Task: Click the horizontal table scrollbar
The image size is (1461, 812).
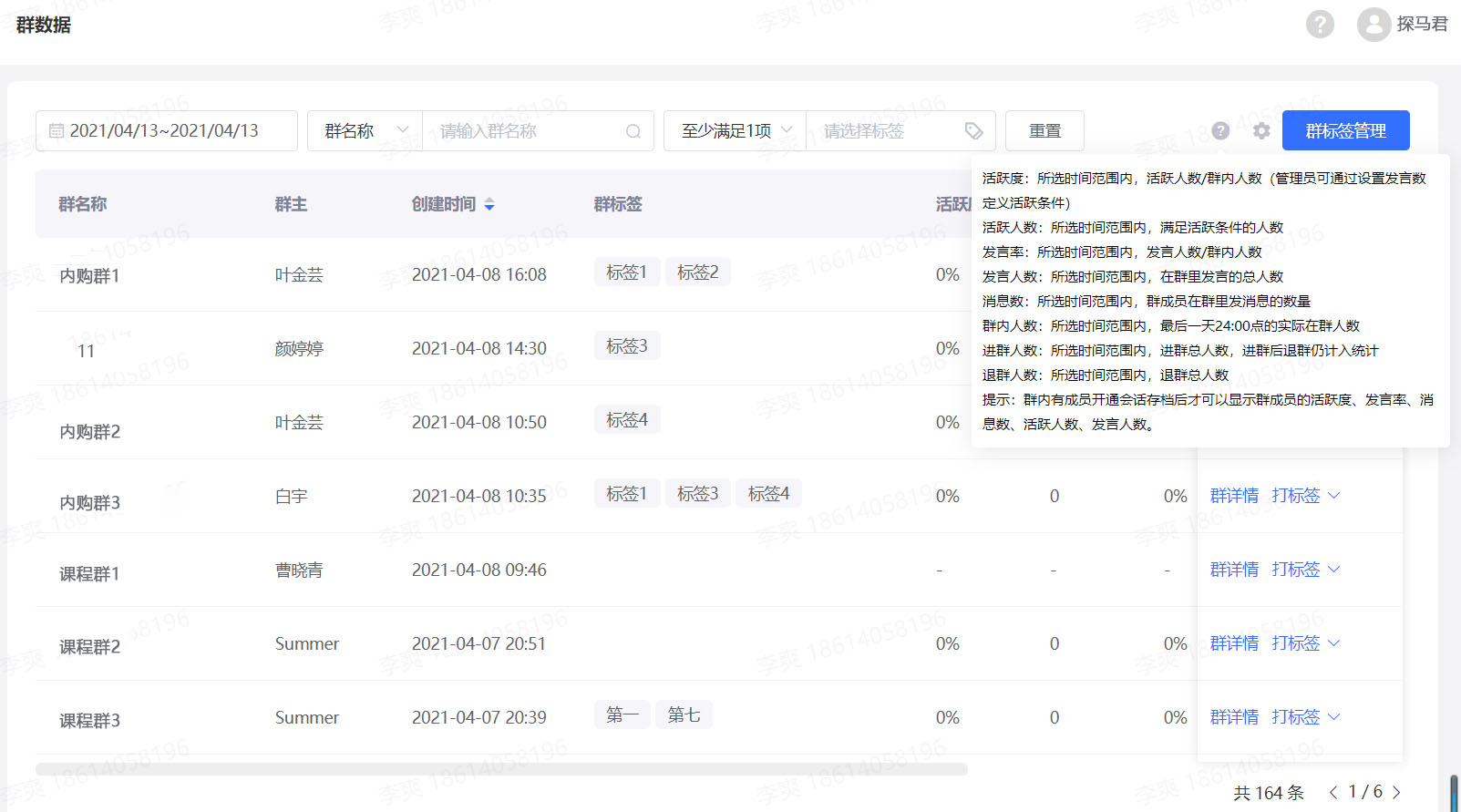Action: pos(501,769)
